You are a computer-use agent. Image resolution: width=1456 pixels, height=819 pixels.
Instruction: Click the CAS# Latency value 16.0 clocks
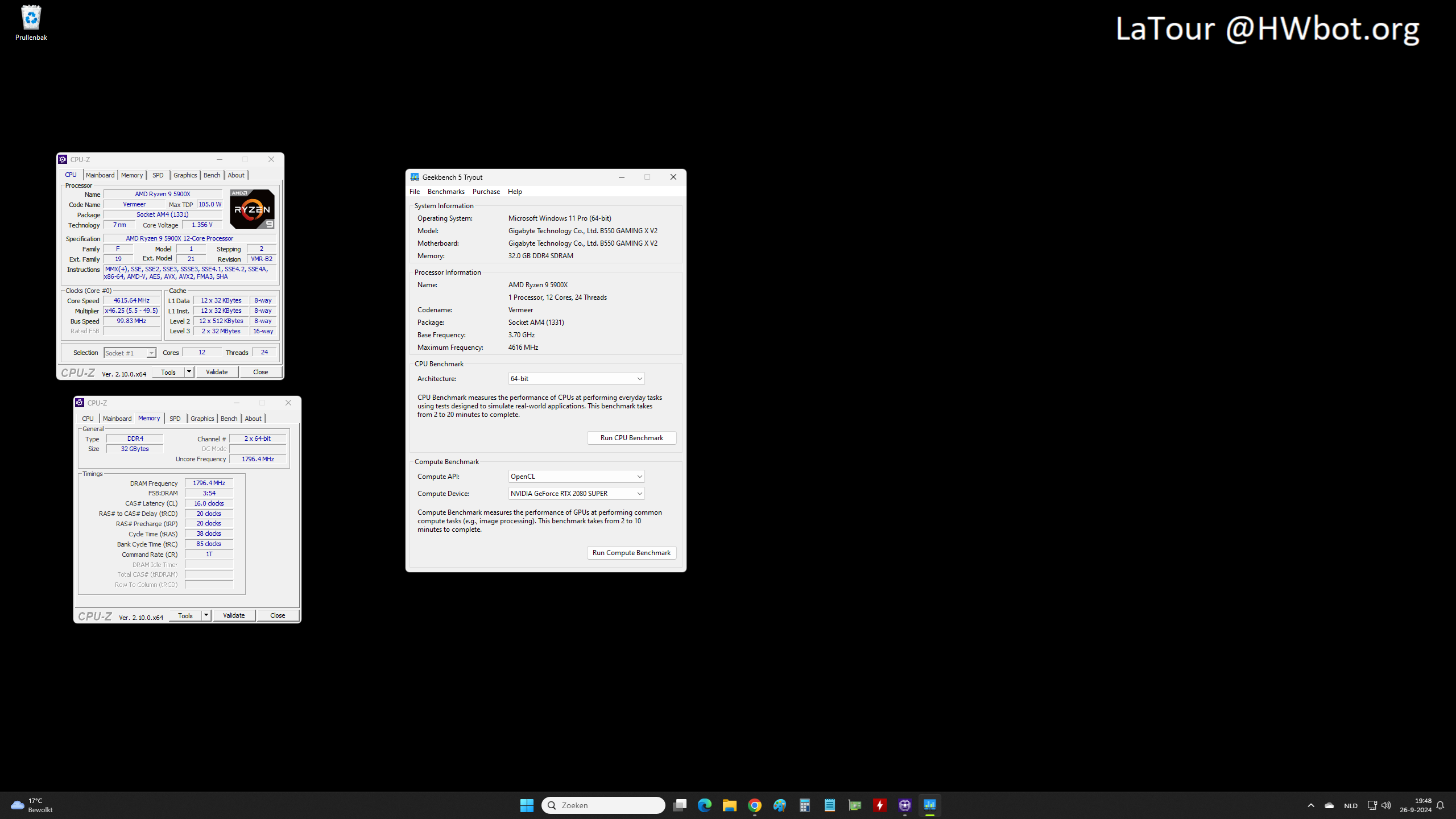tap(209, 503)
